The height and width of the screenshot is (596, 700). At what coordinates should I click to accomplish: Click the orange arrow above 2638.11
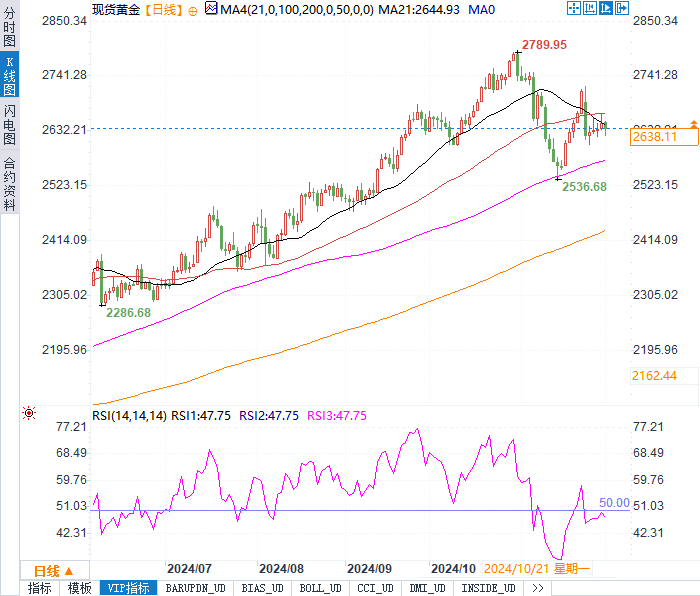click(x=694, y=124)
